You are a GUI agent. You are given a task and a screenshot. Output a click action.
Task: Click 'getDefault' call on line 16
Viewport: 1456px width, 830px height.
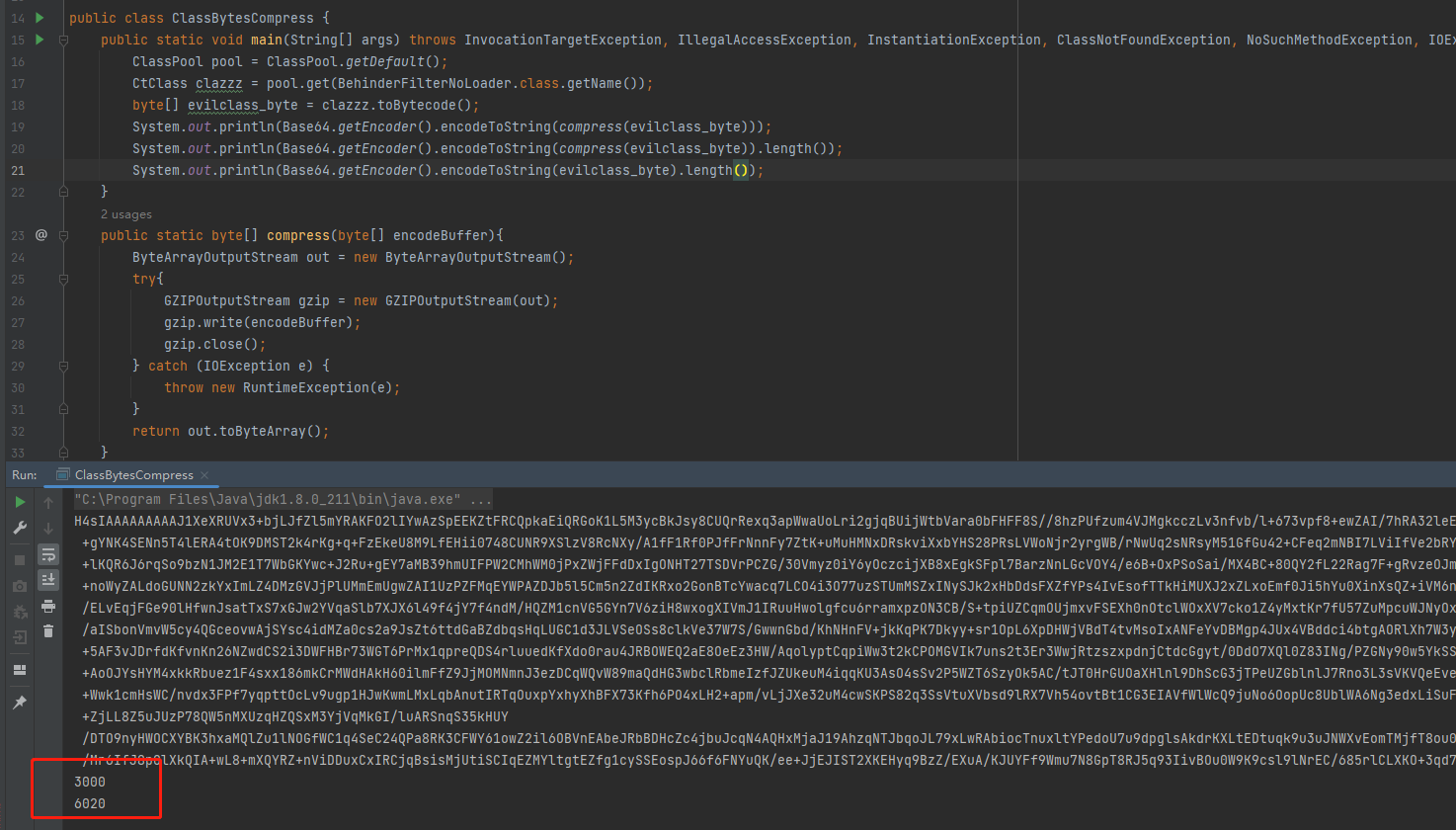385,61
